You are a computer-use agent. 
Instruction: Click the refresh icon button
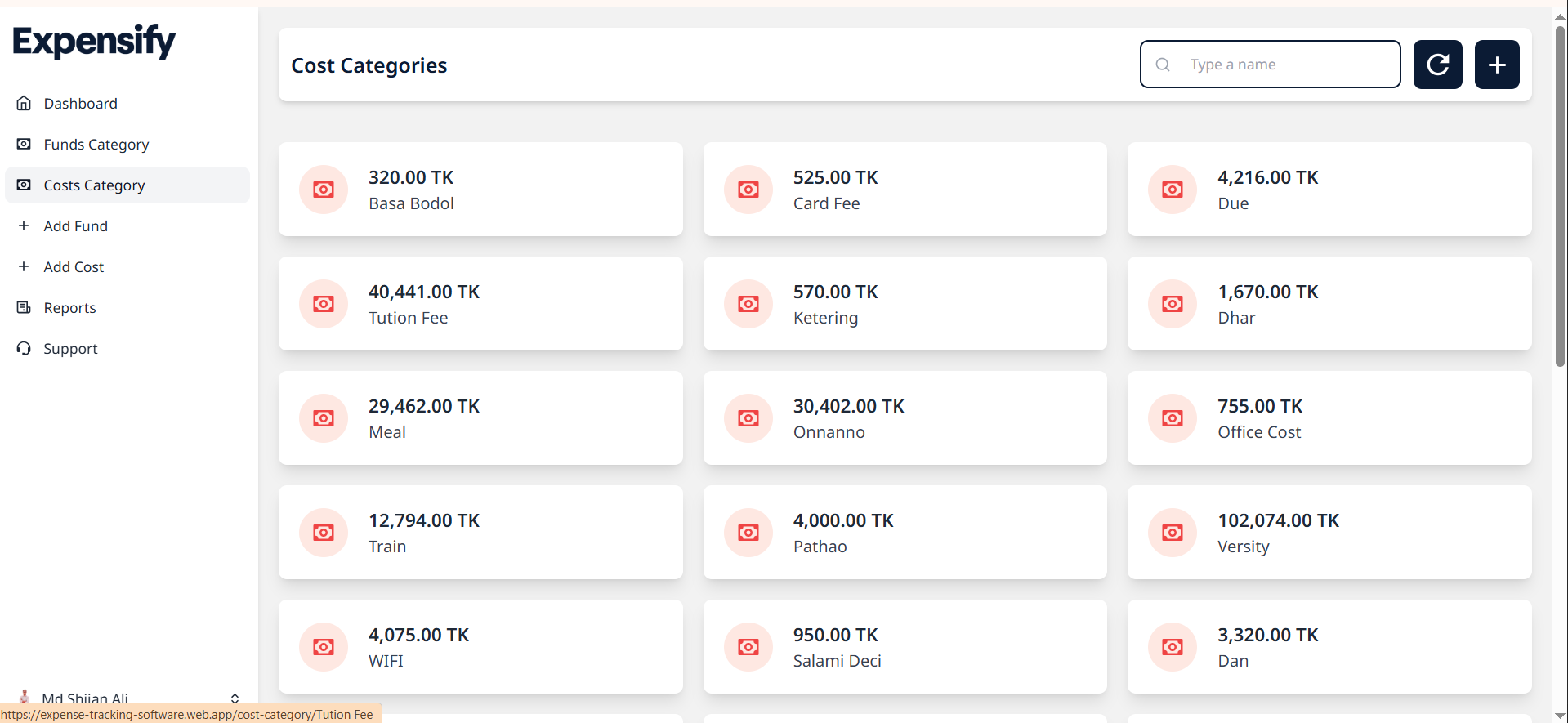coord(1437,65)
